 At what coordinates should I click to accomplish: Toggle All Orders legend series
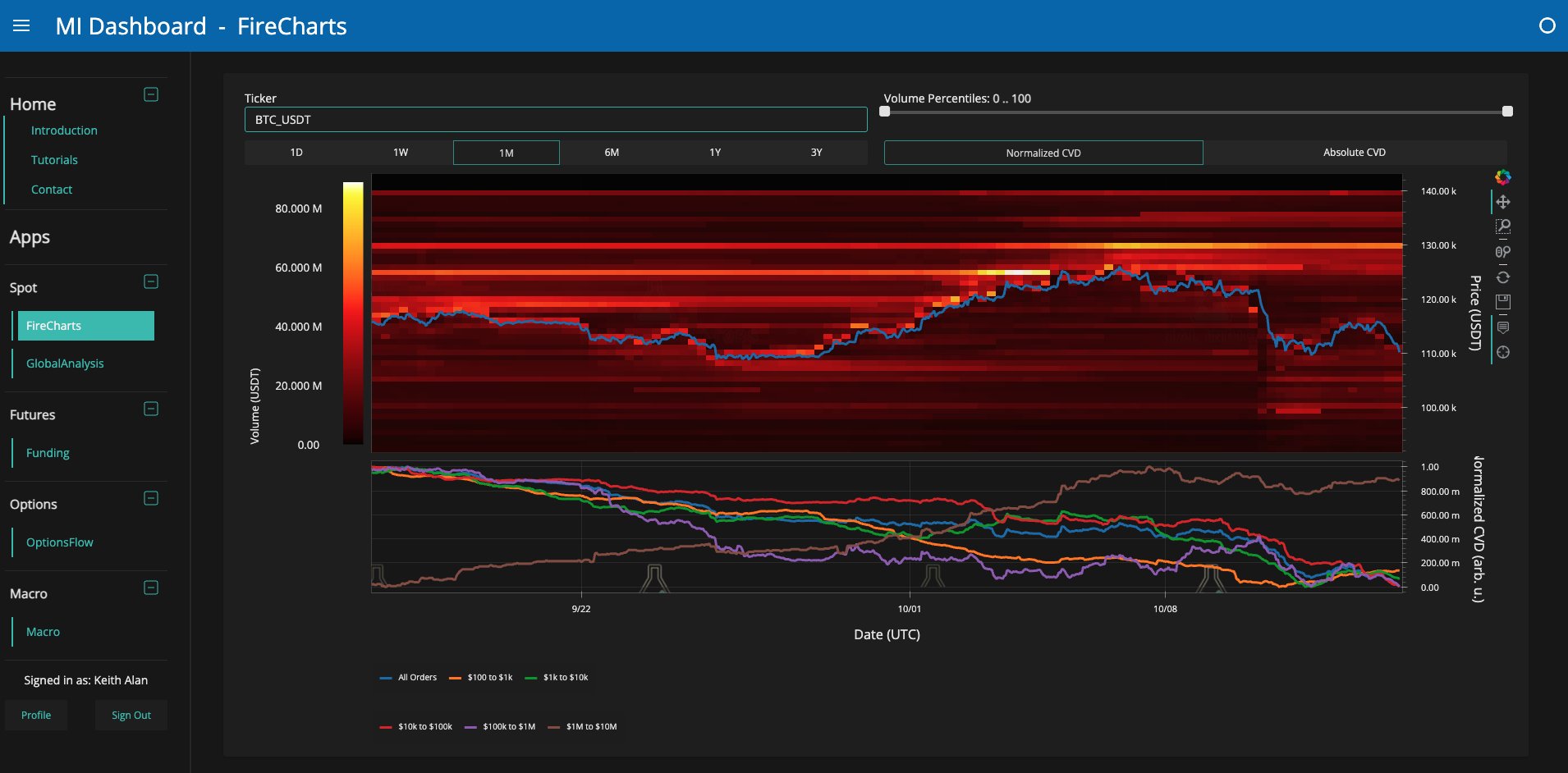[x=409, y=678]
